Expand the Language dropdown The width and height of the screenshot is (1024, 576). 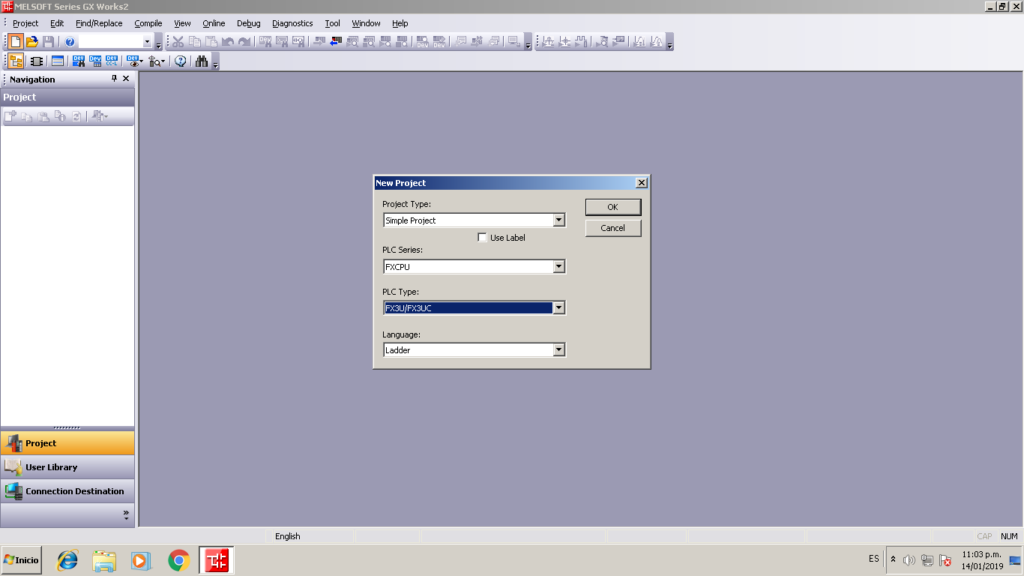point(558,350)
